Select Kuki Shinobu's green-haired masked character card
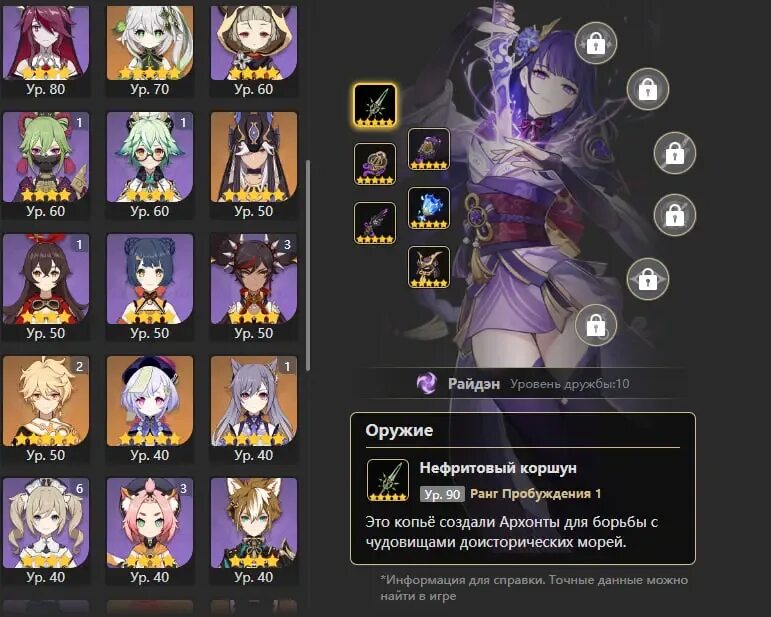The height and width of the screenshot is (617, 771). click(46, 166)
